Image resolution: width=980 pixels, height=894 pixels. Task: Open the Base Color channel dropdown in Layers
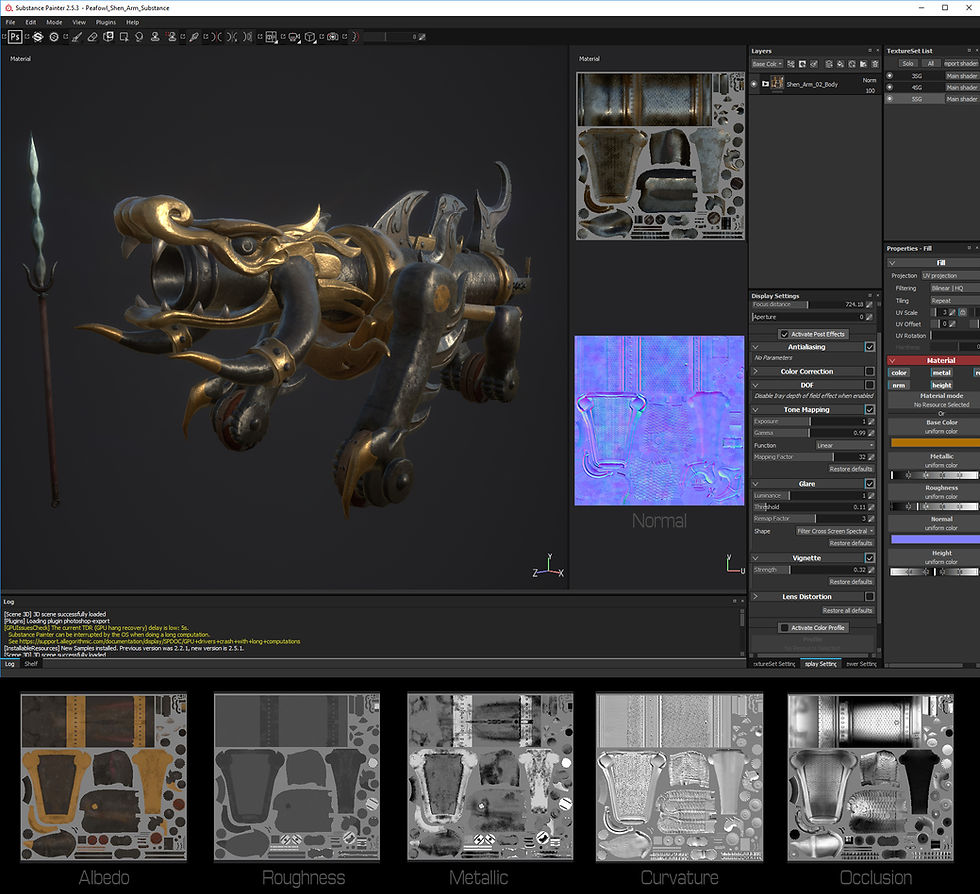[767, 64]
